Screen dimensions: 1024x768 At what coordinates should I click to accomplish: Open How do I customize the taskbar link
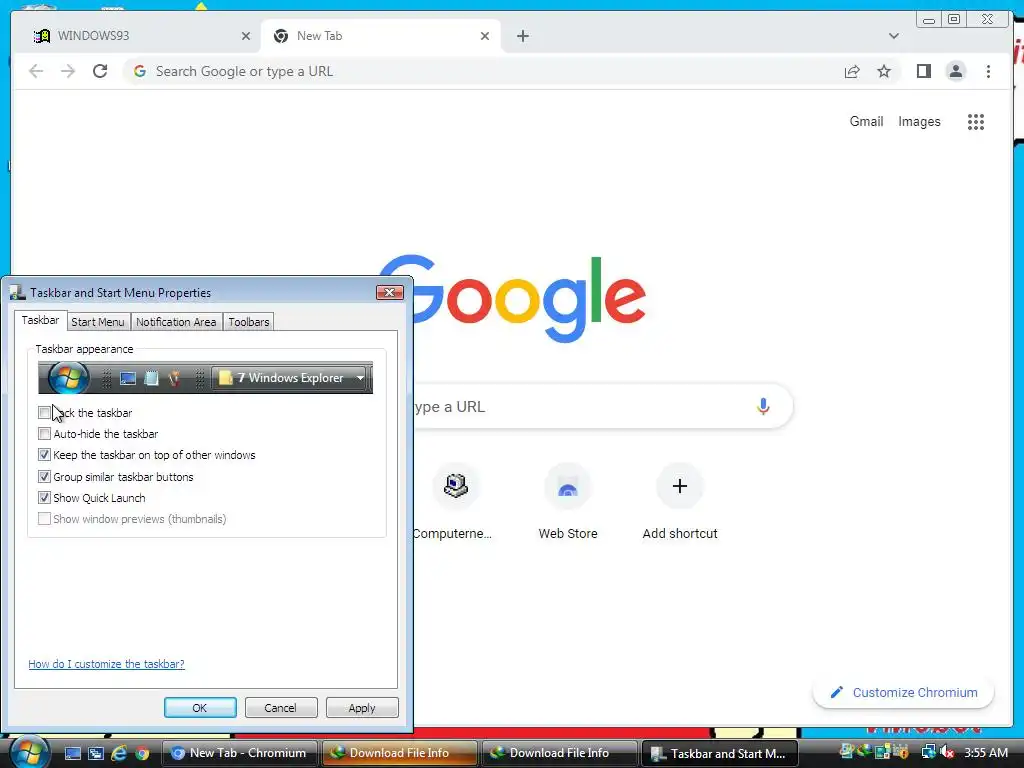coord(106,664)
